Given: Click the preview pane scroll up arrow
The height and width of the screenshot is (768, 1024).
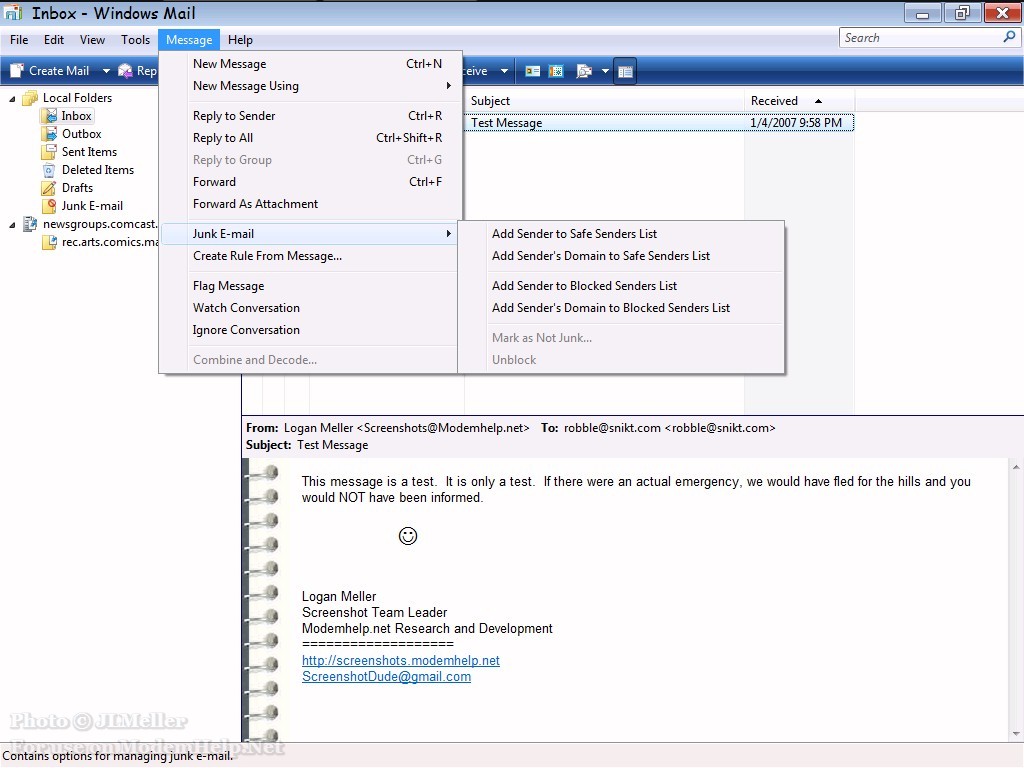Looking at the screenshot, I should pos(1016,467).
